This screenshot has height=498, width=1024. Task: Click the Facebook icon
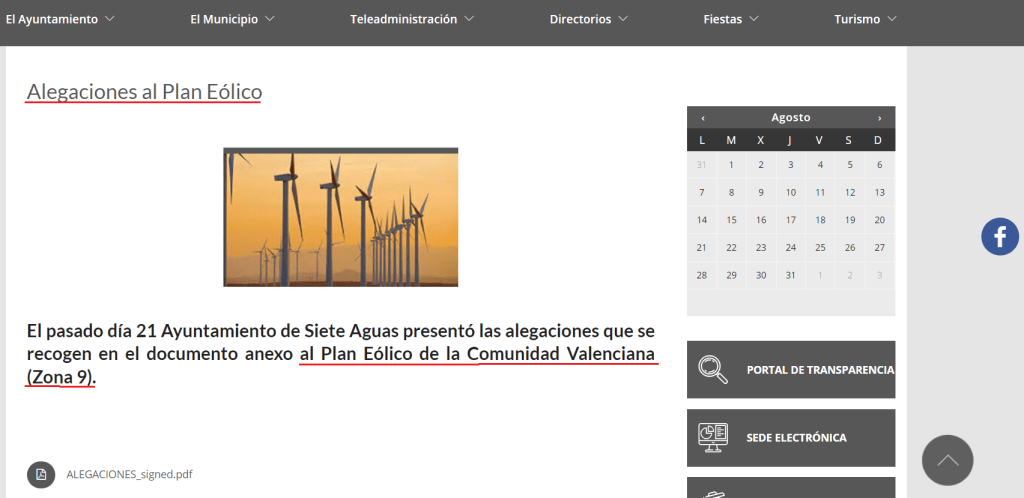(x=999, y=237)
